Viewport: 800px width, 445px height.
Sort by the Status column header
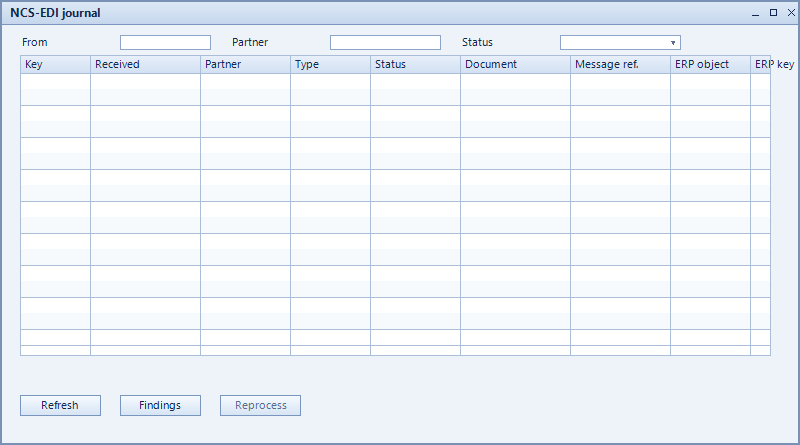point(415,64)
